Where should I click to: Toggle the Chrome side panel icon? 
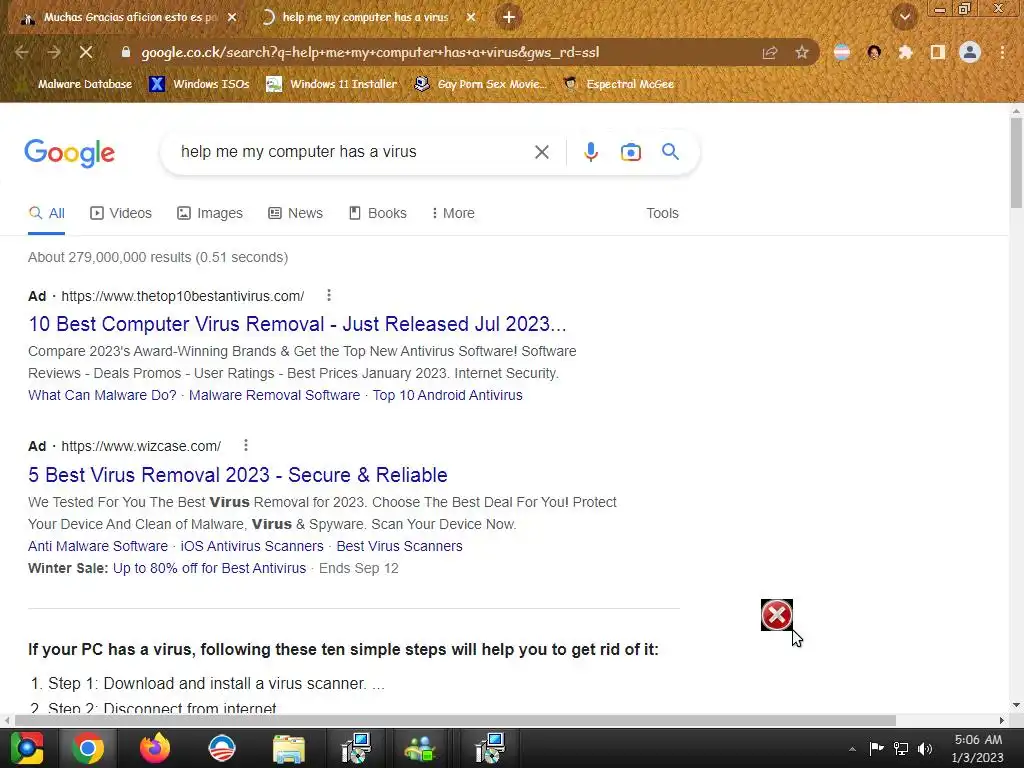point(938,52)
